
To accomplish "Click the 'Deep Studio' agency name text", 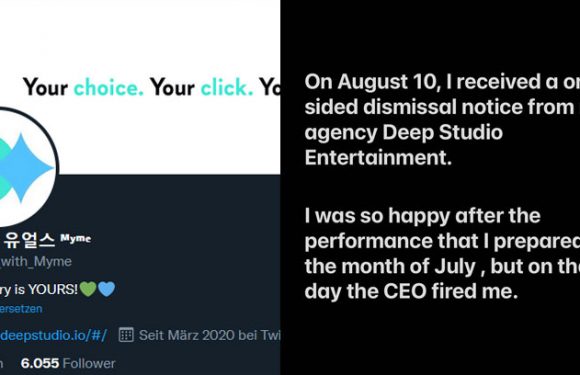I will tap(442, 132).
